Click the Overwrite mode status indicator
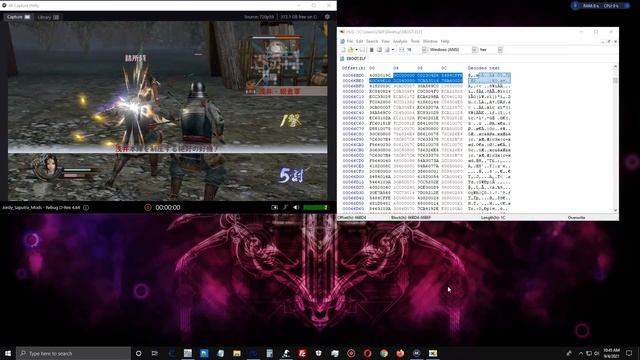Image resolution: width=640 pixels, height=360 pixels. pyautogui.click(x=576, y=218)
